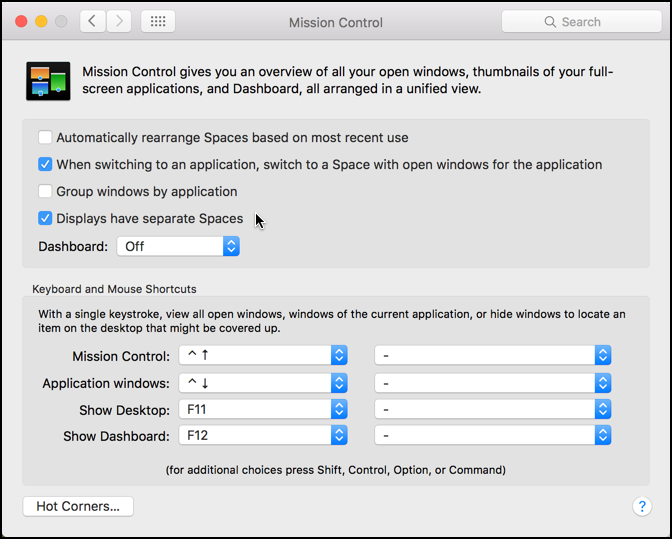Open help with the question mark button
672x539 pixels.
click(642, 506)
